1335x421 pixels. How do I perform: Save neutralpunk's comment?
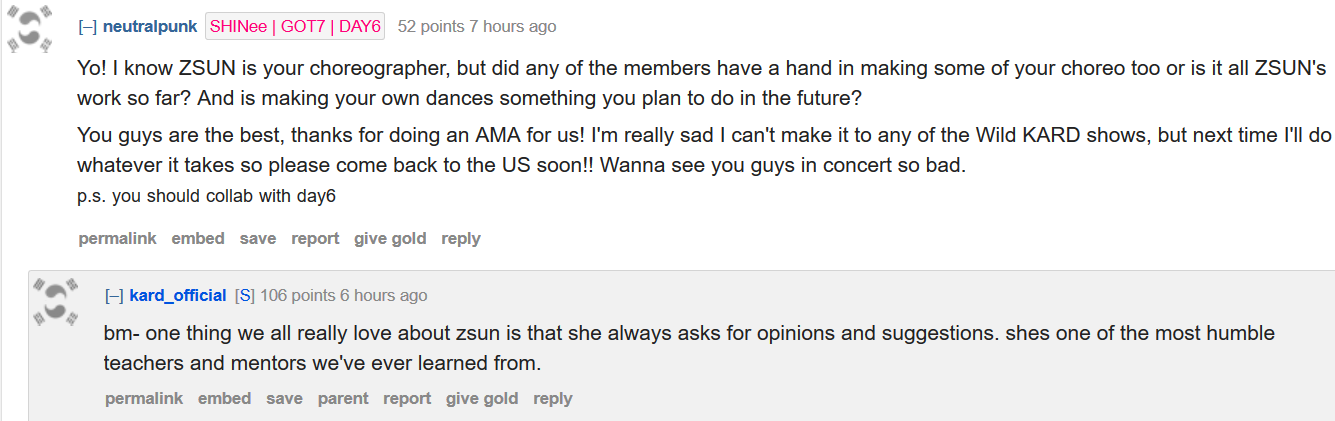point(258,239)
